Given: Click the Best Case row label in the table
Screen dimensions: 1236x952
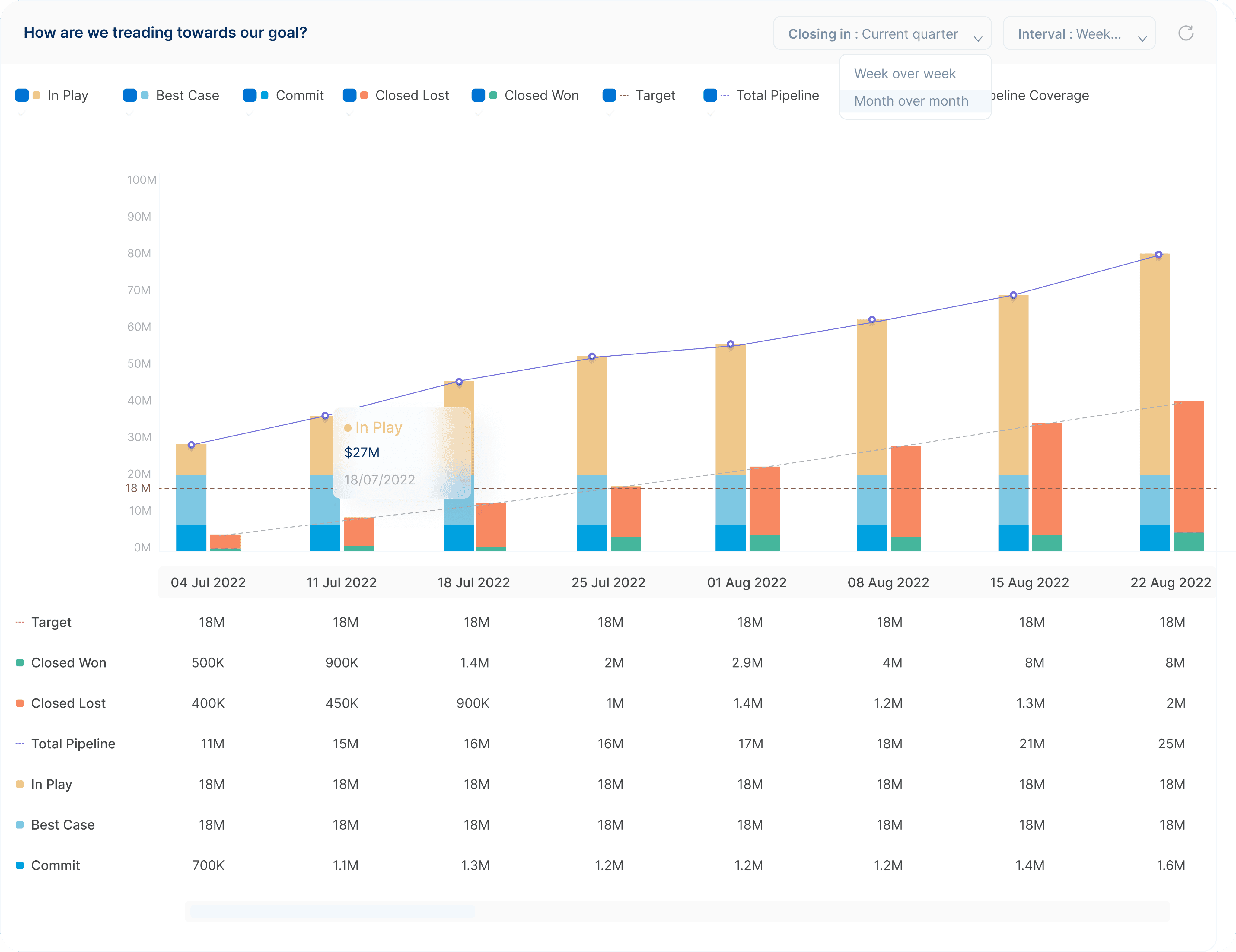Looking at the screenshot, I should tap(63, 825).
